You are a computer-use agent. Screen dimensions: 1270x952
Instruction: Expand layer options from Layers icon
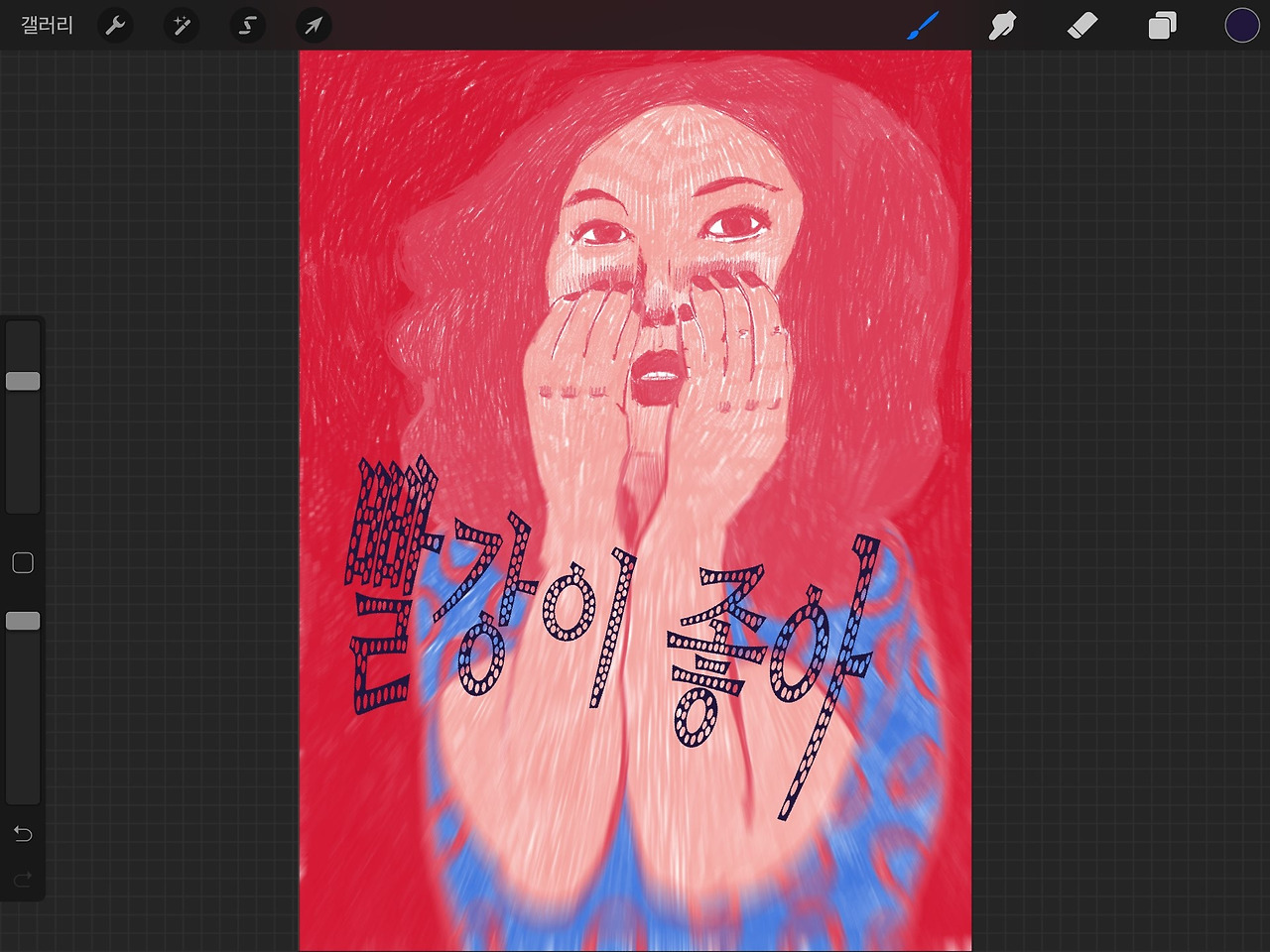click(x=1162, y=25)
